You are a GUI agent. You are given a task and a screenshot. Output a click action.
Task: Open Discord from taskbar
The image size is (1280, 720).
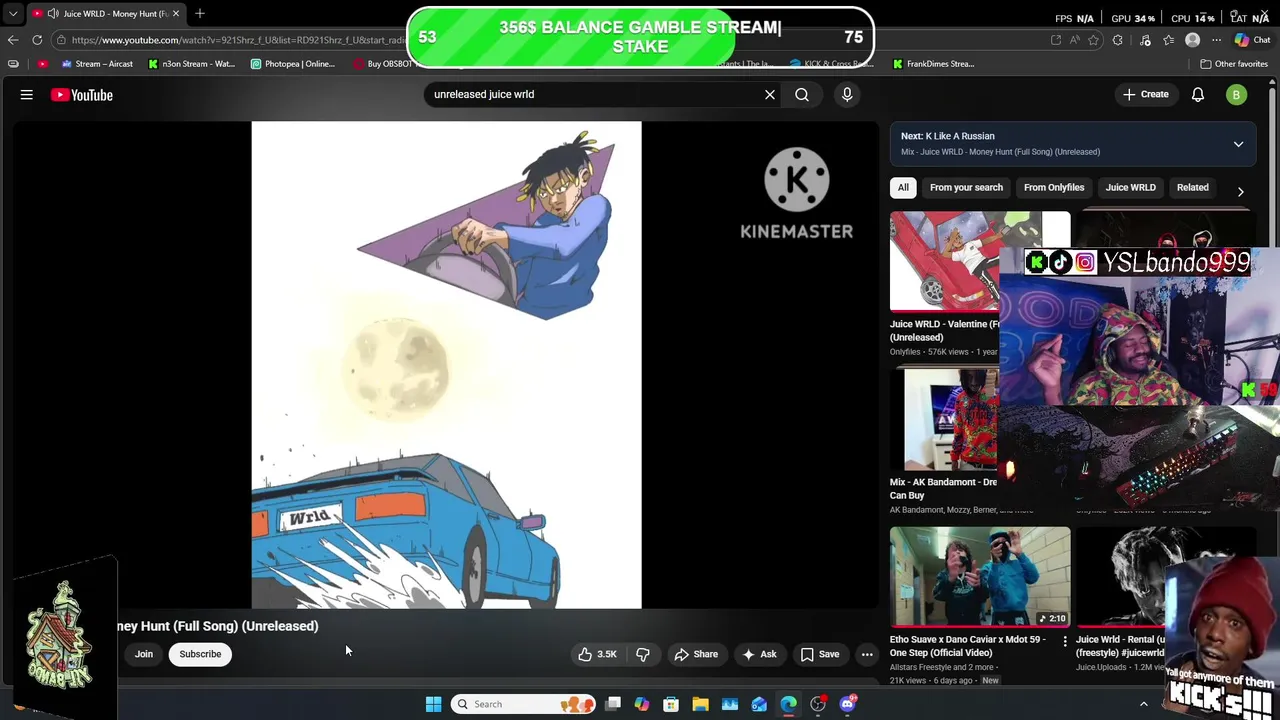848,704
